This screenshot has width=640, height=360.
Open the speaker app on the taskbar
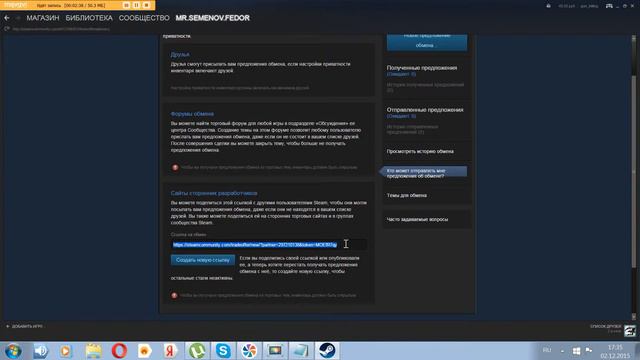tap(40, 351)
